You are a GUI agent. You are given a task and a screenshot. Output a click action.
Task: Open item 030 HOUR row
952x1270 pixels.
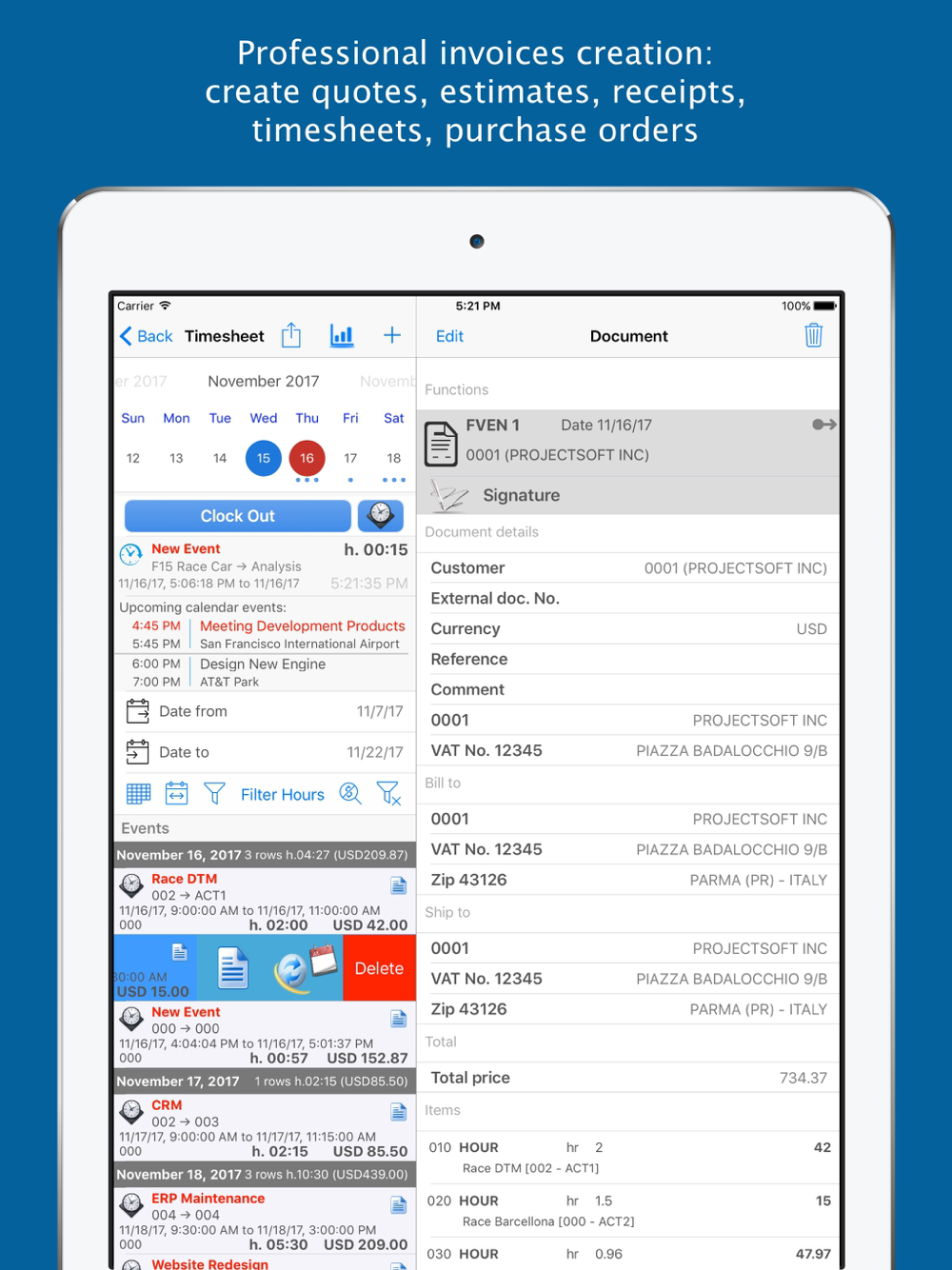[628, 1254]
